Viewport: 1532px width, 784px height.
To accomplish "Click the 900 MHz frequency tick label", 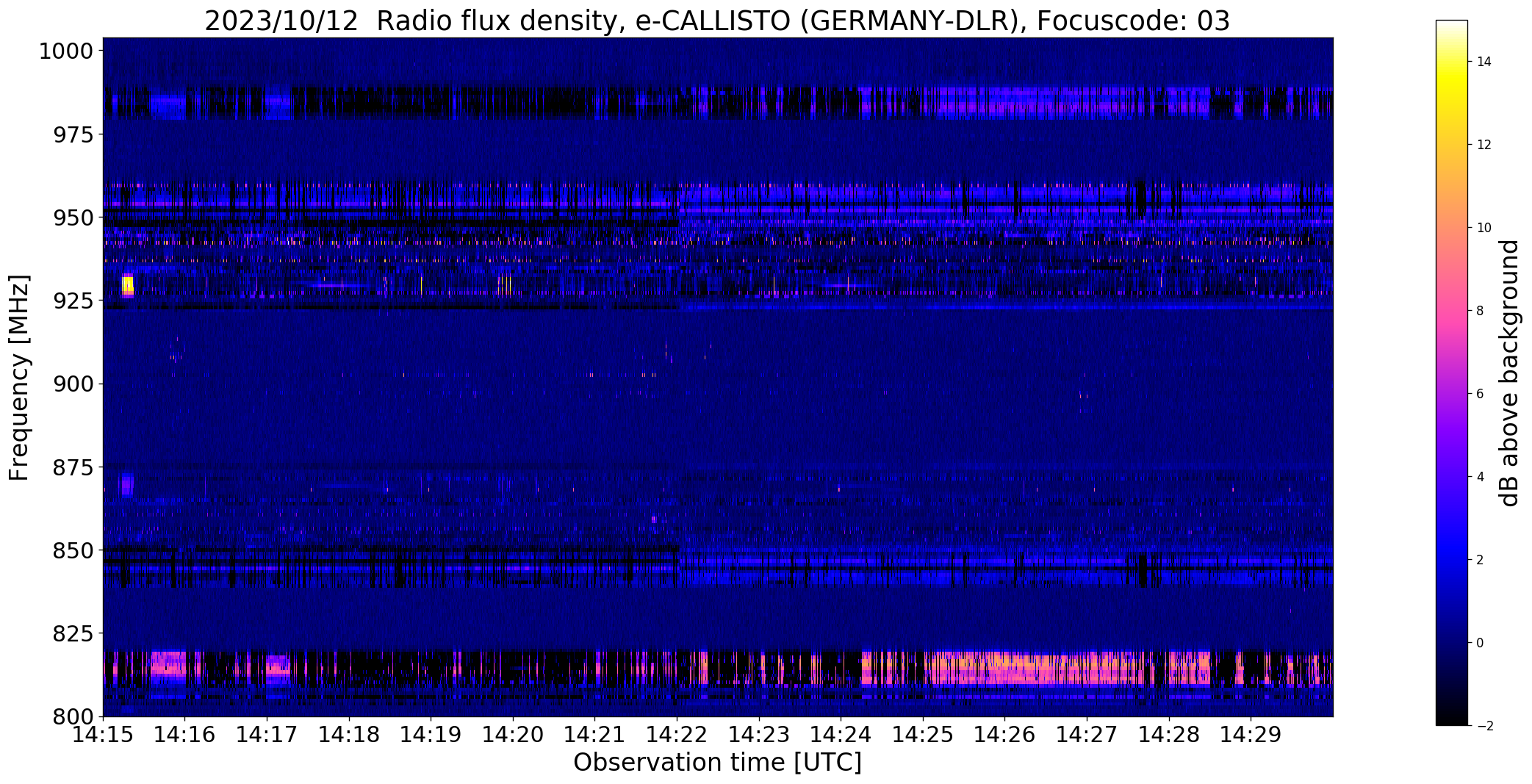I will pyautogui.click(x=73, y=384).
